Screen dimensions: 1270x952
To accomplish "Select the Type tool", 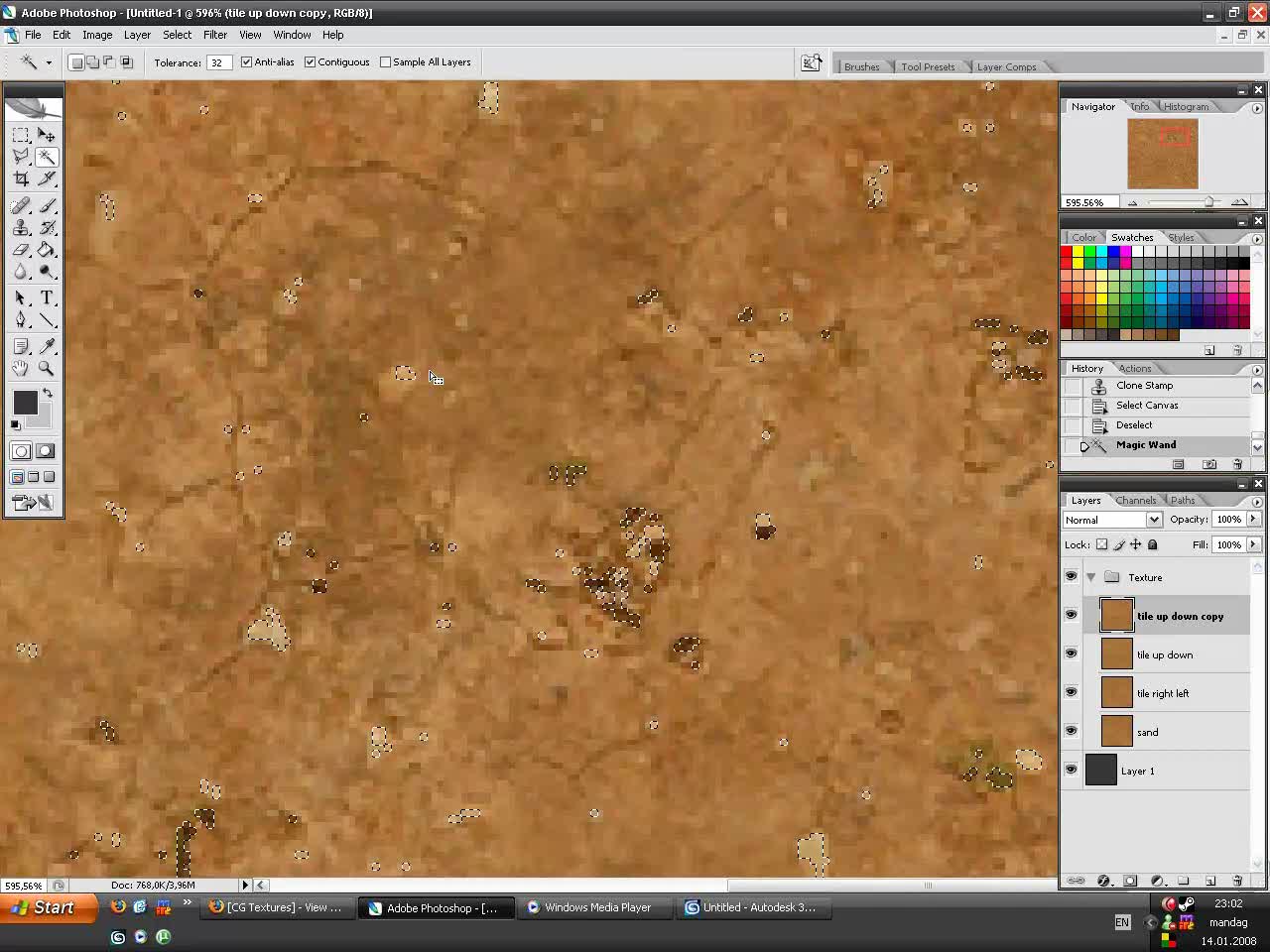I will [x=48, y=297].
